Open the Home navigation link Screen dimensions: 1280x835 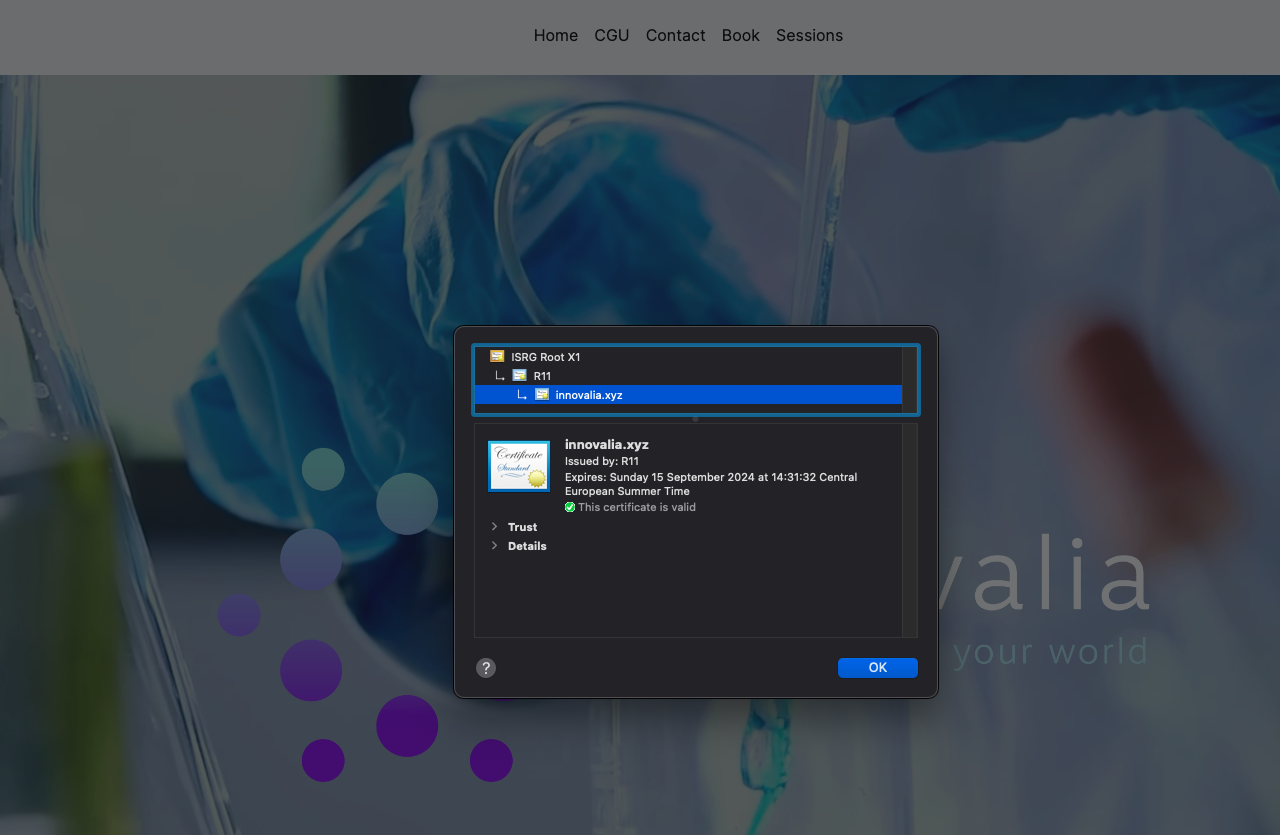tap(555, 35)
